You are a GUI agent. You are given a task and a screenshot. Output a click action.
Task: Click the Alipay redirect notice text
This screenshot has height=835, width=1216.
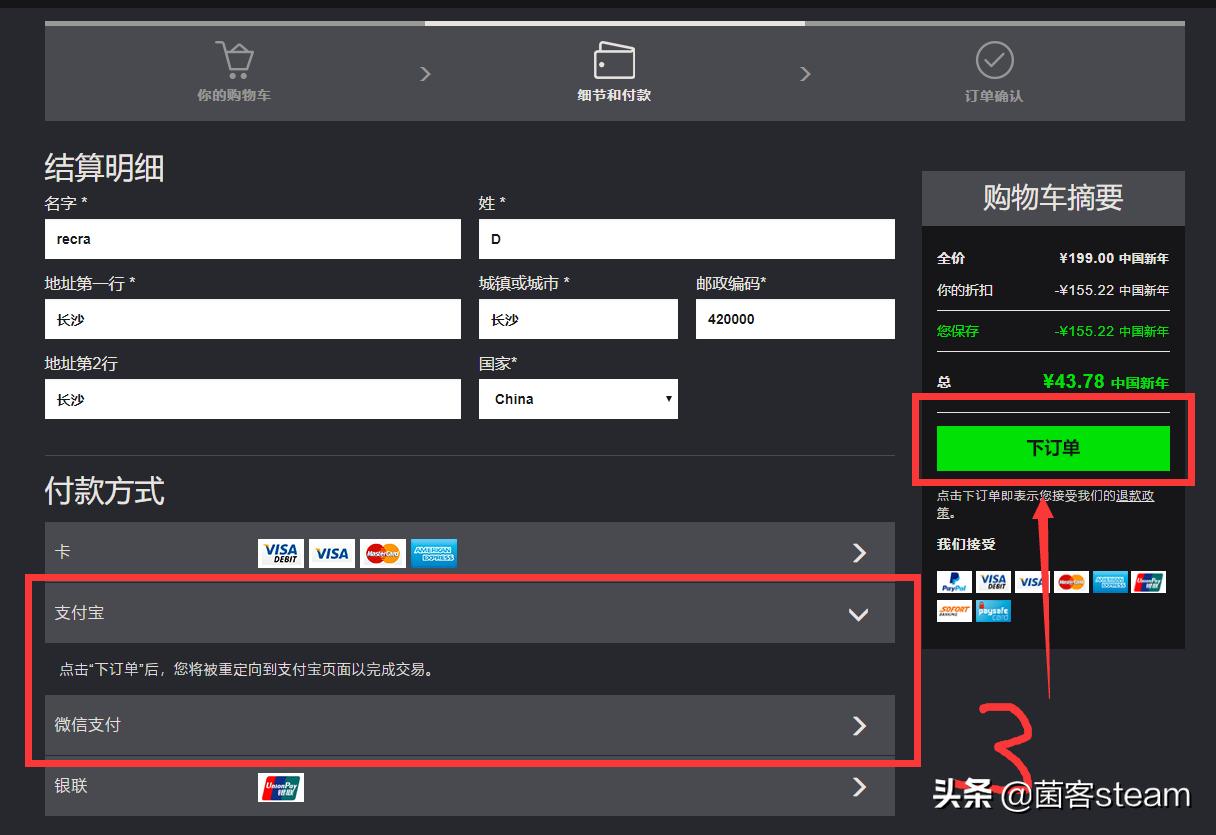248,670
